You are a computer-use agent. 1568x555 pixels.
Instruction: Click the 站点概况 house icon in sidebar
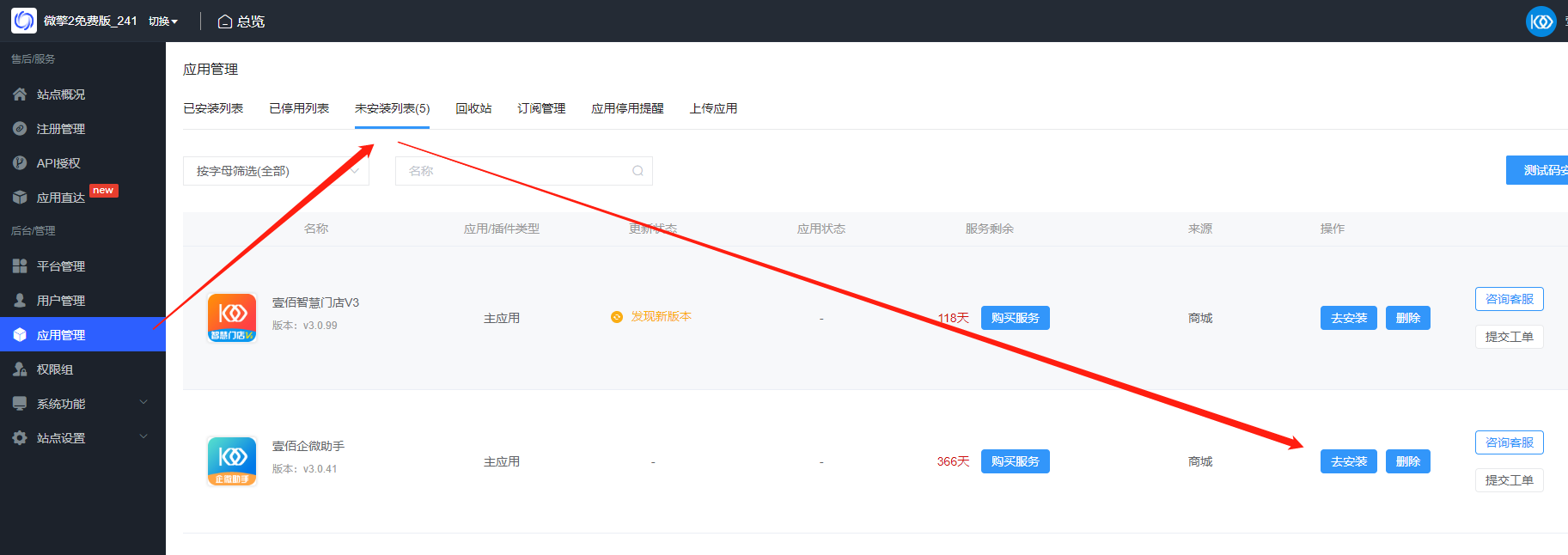(x=20, y=95)
